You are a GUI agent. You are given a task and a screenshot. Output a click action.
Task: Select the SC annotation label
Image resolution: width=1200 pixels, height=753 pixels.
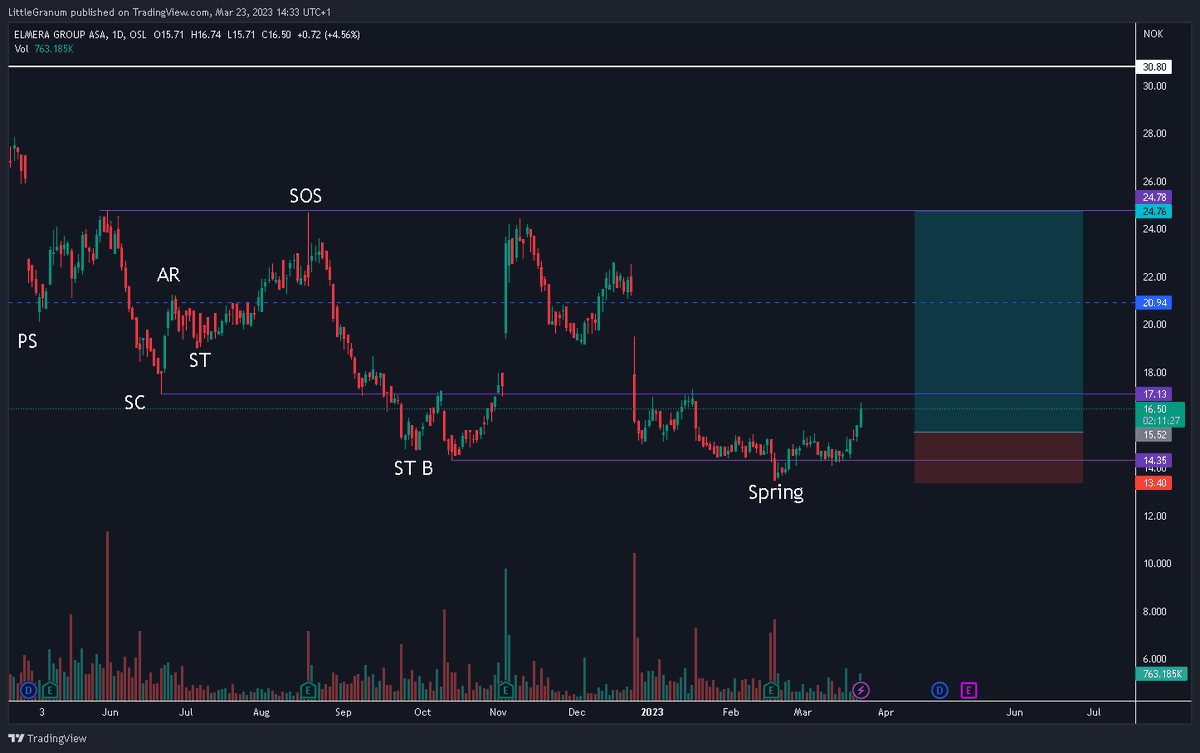click(x=135, y=402)
